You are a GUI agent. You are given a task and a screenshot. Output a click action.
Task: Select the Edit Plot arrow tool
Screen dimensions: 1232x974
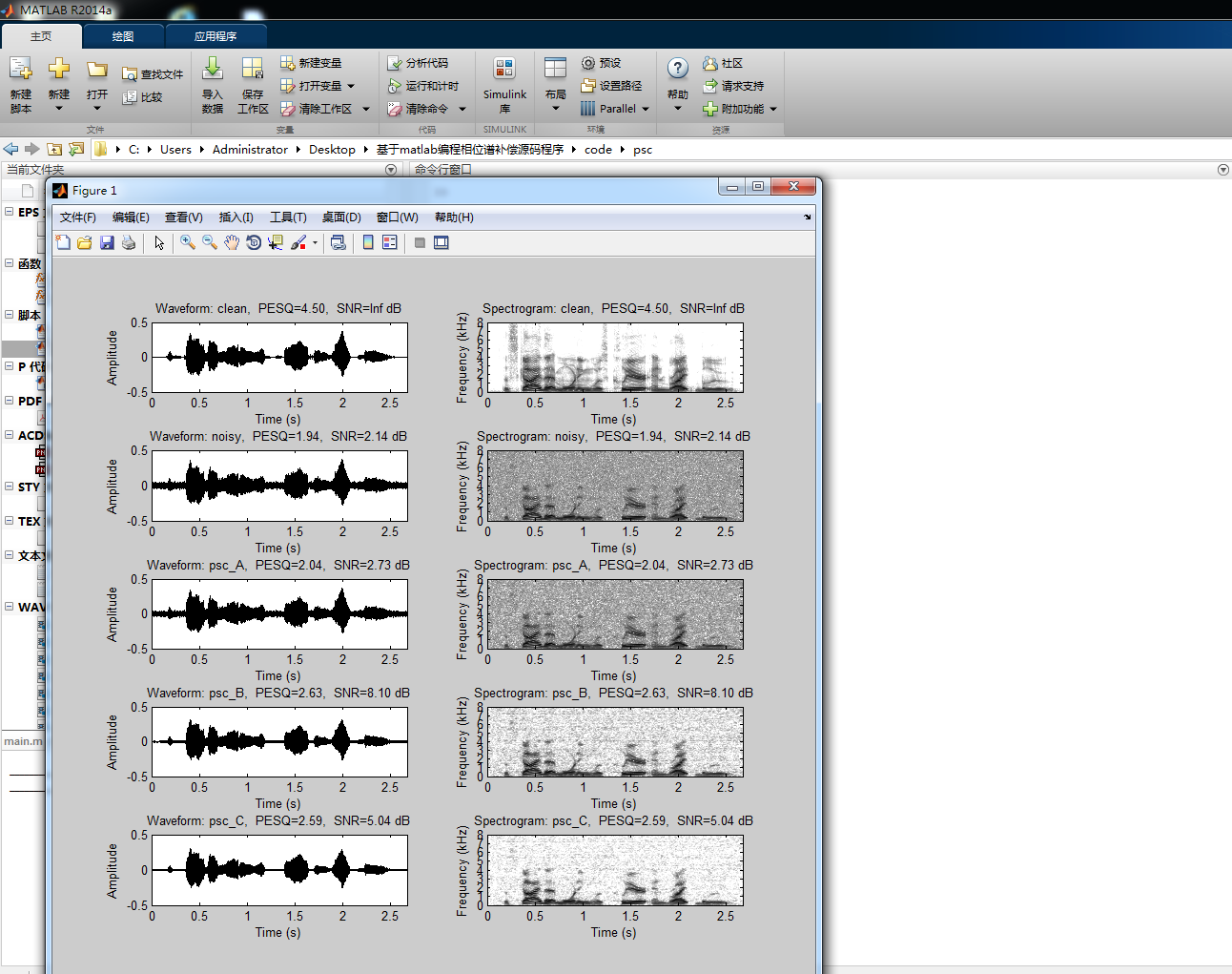pos(159,242)
